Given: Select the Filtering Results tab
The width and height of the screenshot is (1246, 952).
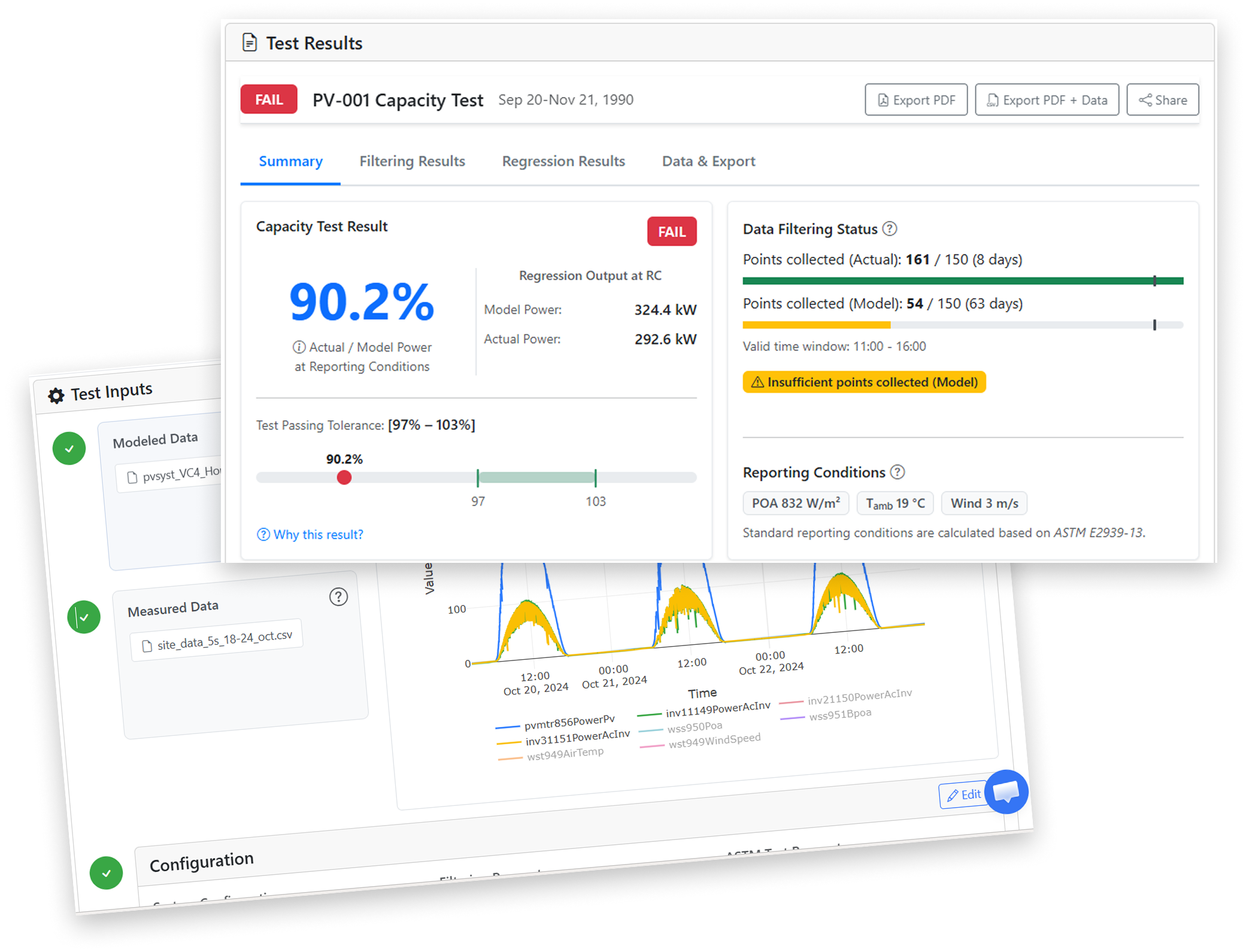Looking at the screenshot, I should coord(412,161).
